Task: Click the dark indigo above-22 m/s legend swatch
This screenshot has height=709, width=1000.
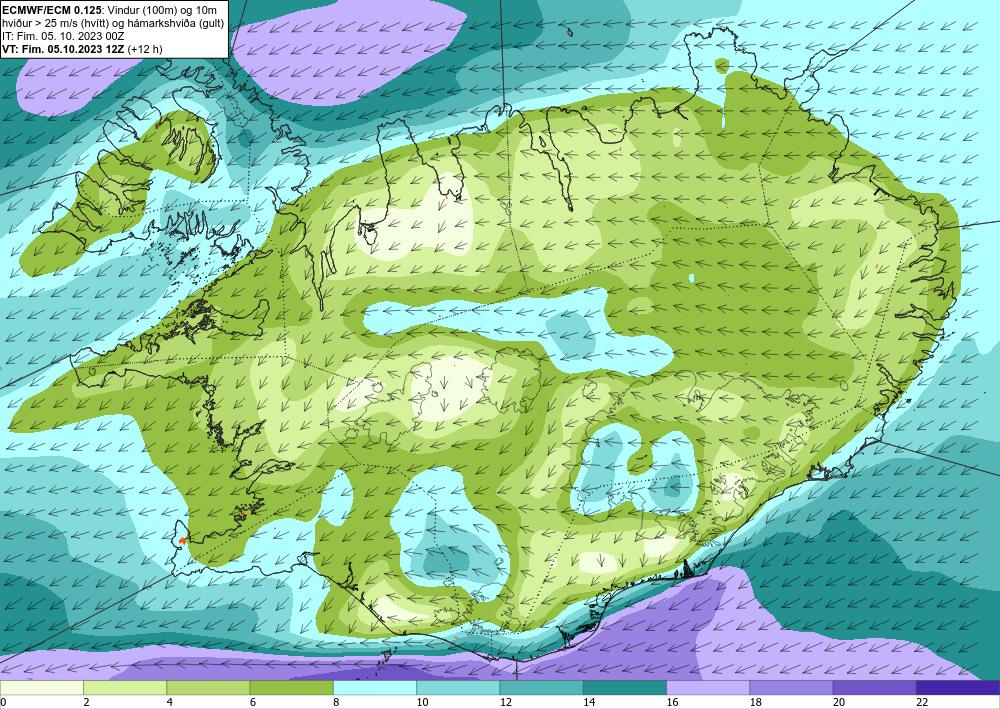Action: point(958,688)
